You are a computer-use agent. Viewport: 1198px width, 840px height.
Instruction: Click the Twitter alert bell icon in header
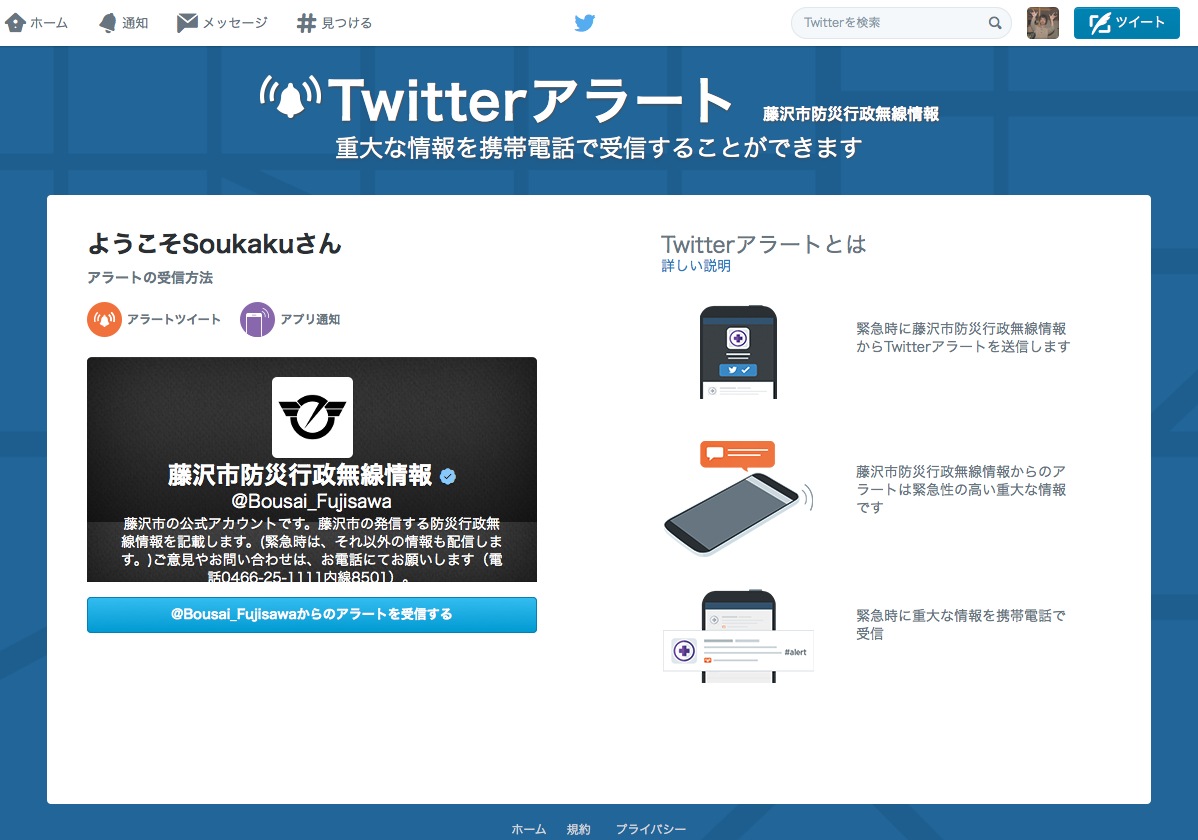pos(290,98)
